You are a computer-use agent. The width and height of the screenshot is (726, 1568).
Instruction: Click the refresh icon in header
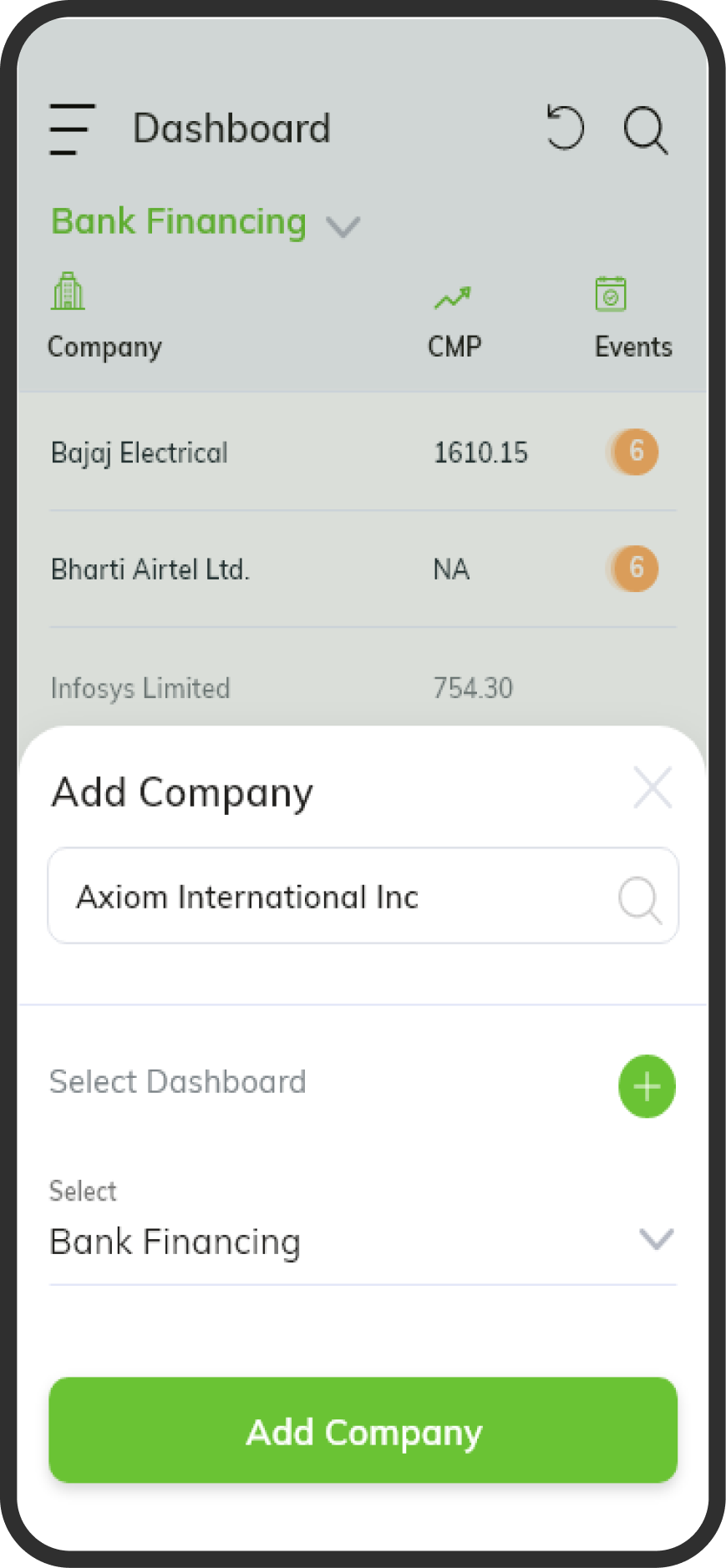(566, 128)
